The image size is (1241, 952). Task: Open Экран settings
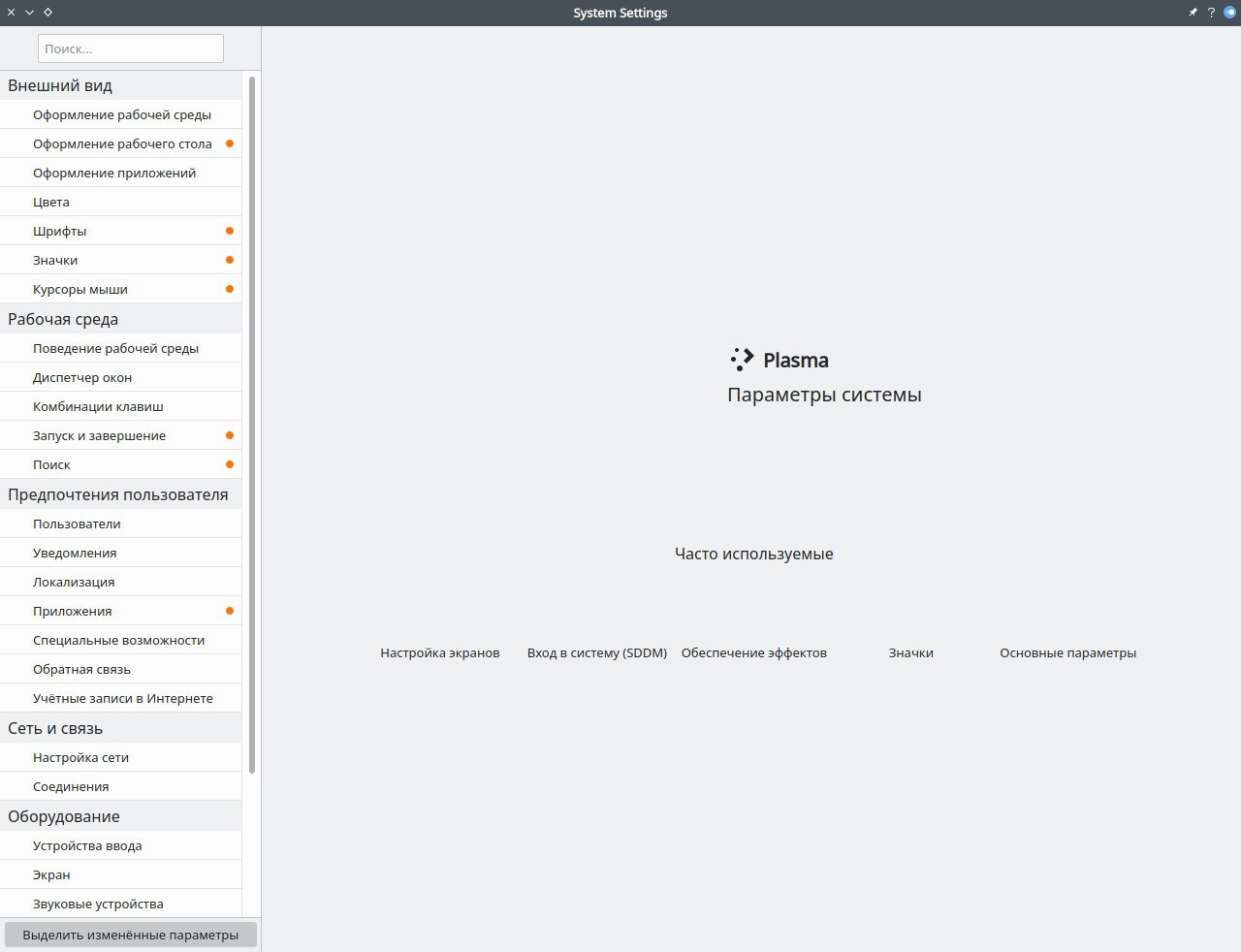pyautogui.click(x=121, y=874)
